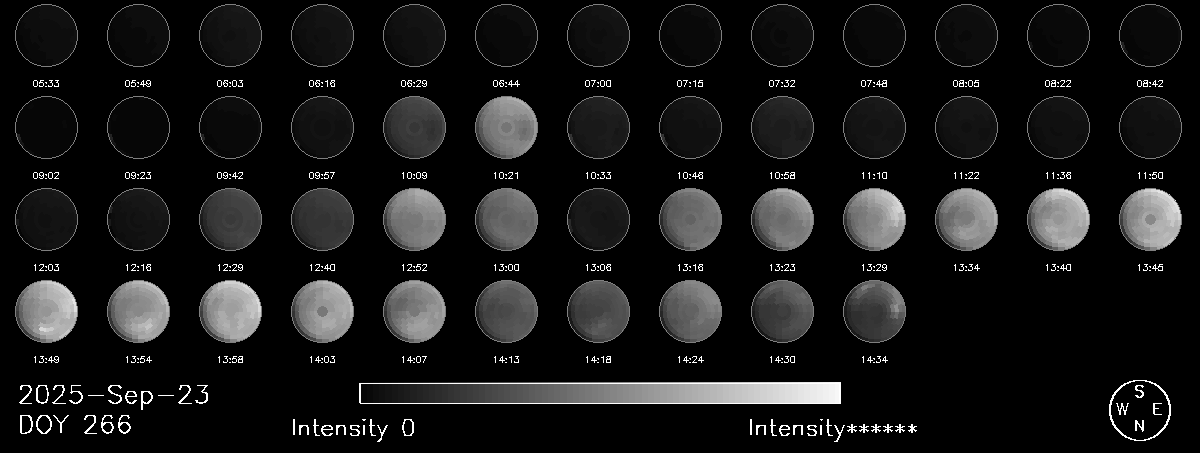Open the disk thumbnail at 10:09
The width and height of the screenshot is (1200, 453).
(414, 128)
